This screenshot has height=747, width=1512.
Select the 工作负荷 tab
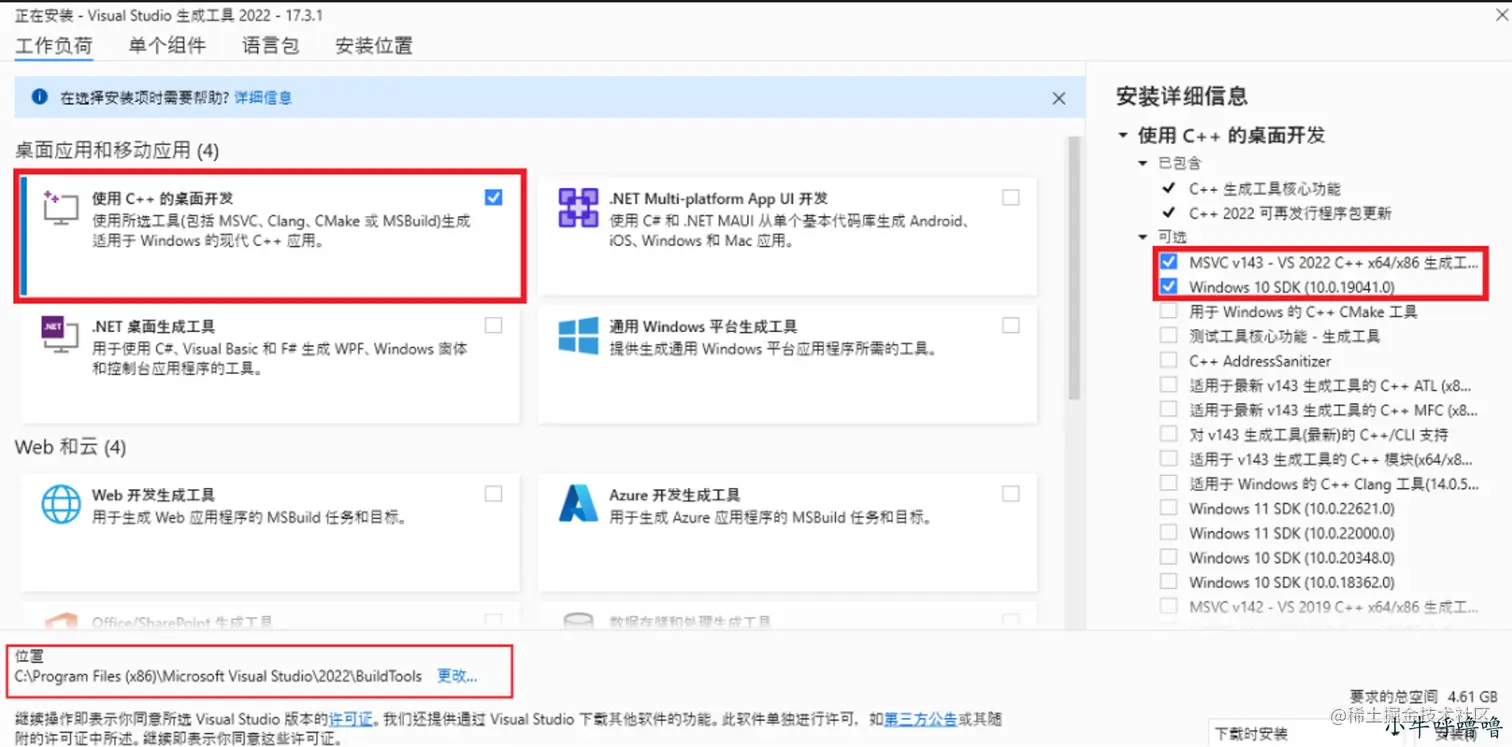pyautogui.click(x=54, y=45)
